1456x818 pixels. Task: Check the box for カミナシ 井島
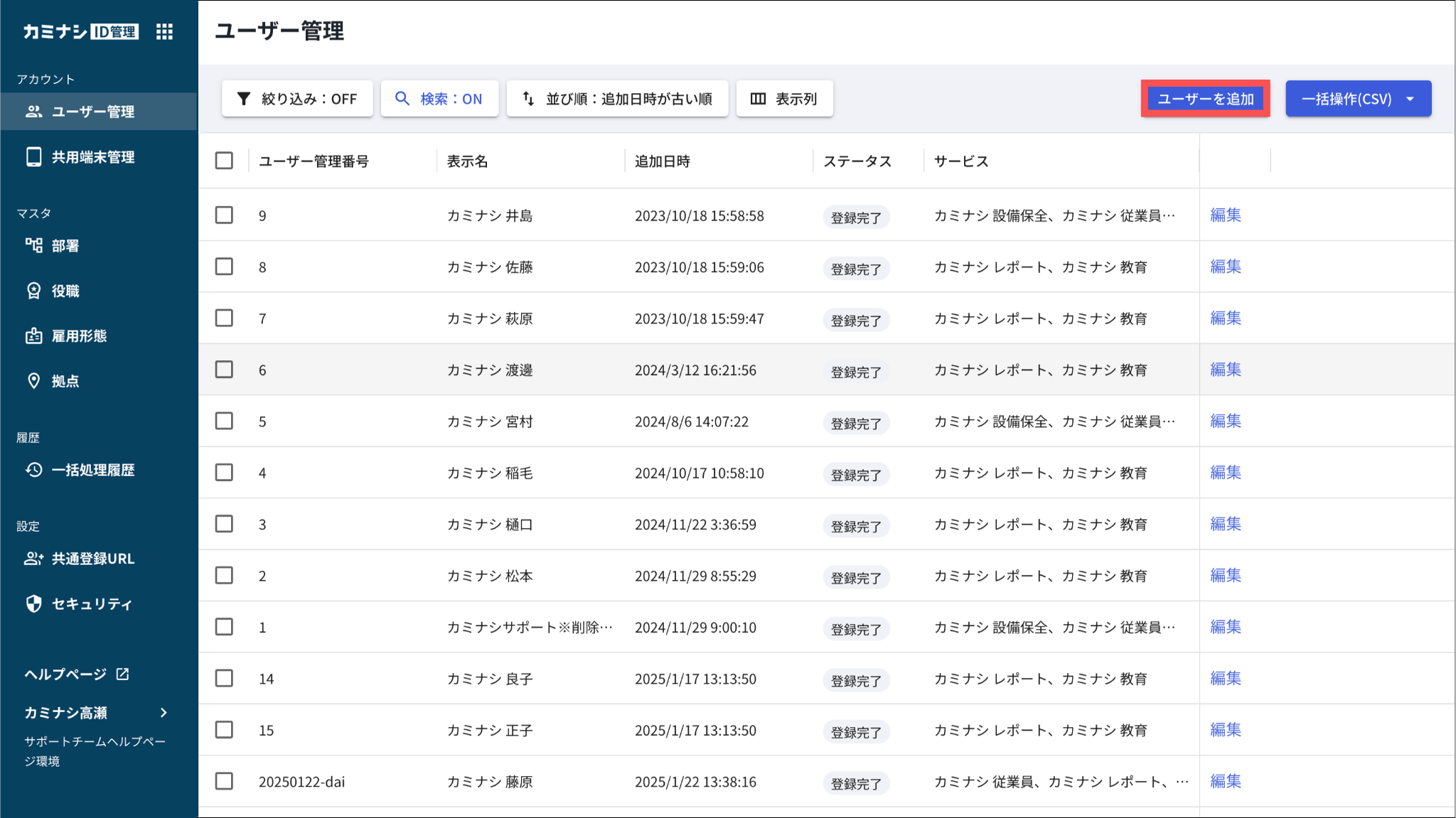point(224,215)
